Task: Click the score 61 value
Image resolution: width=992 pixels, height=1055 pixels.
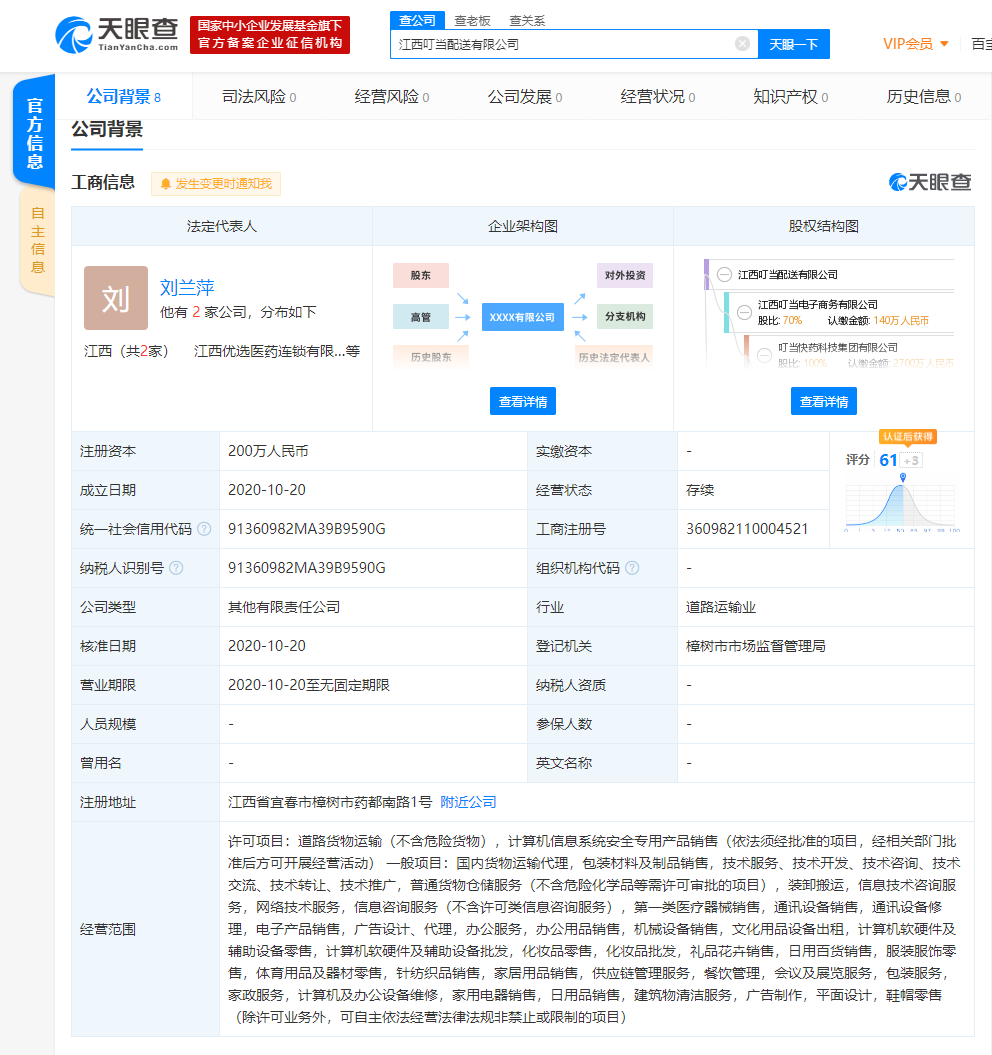Action: point(888,460)
